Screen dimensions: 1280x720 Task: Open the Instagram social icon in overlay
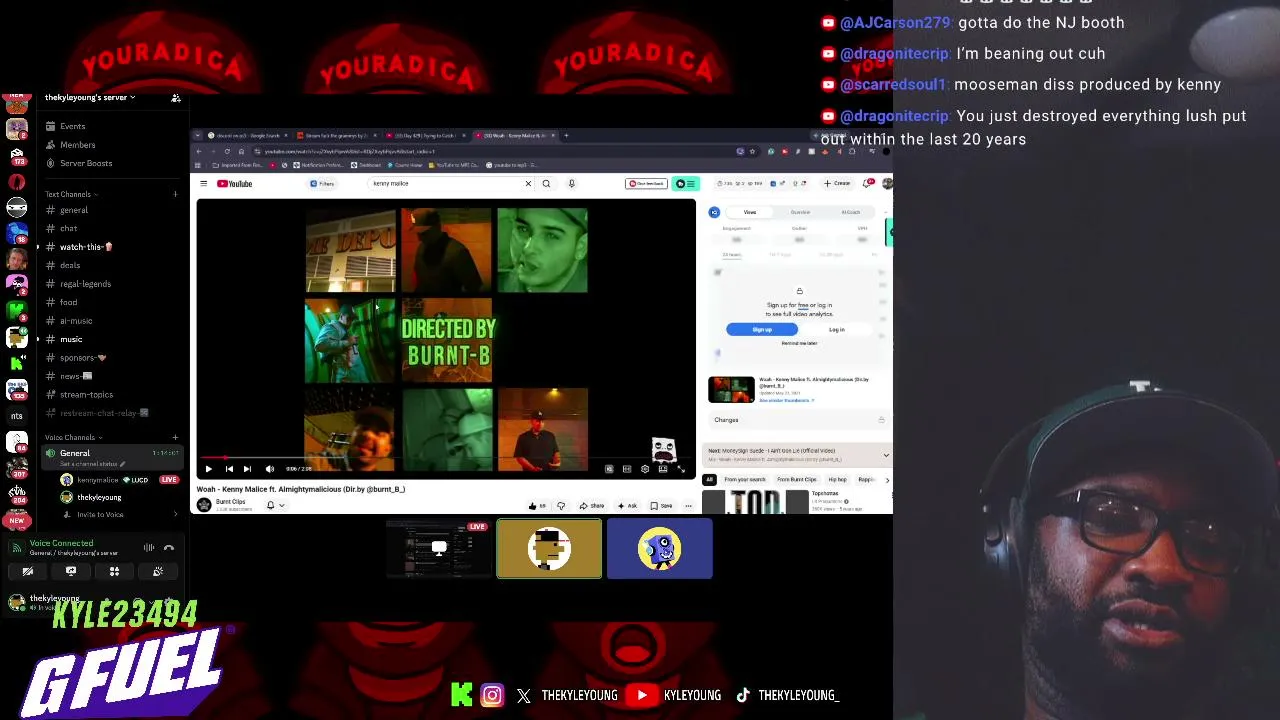click(x=492, y=695)
